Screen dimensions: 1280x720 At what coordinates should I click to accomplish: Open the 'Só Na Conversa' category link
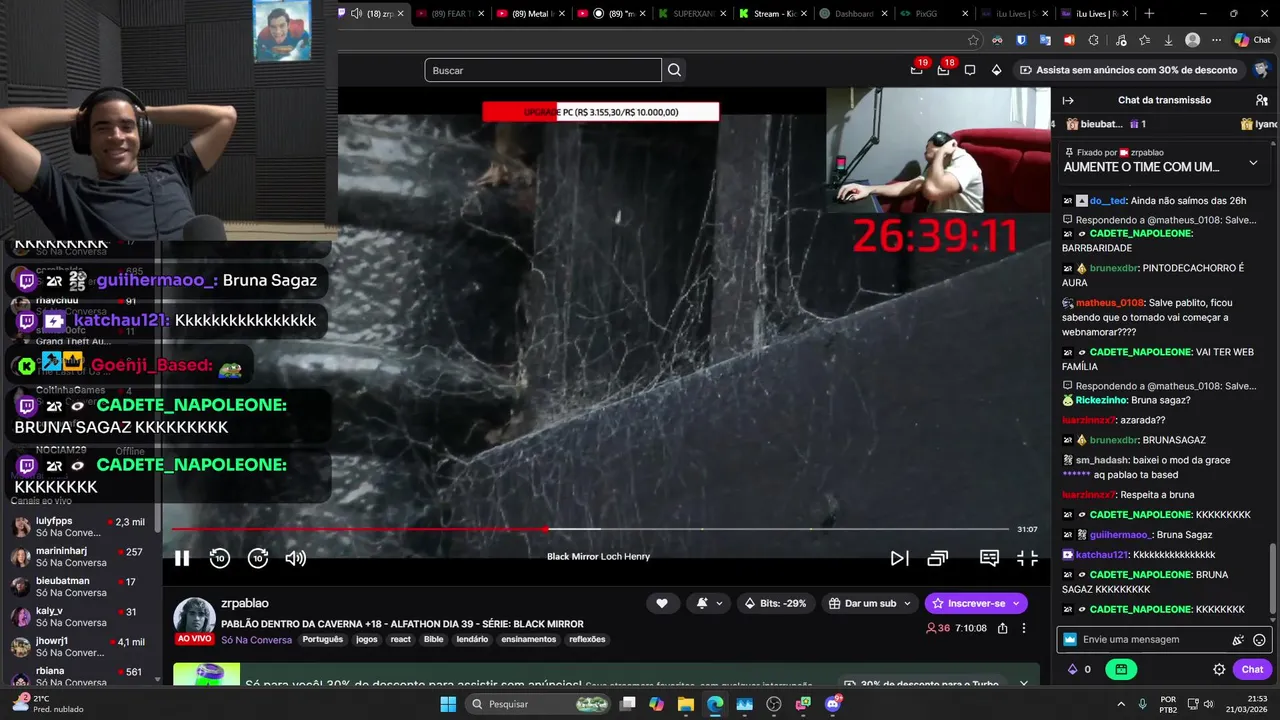(257, 640)
